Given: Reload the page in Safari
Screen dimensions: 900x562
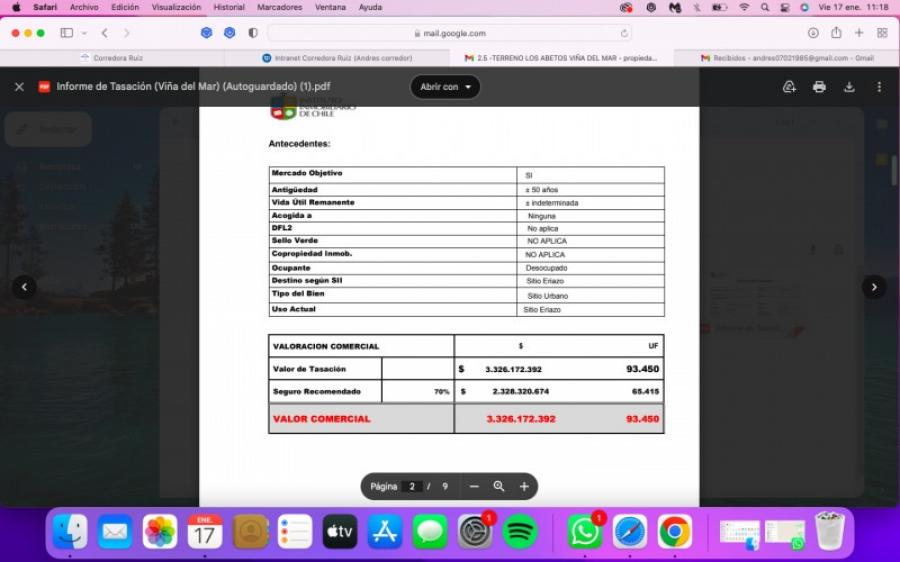Looking at the screenshot, I should click(625, 33).
